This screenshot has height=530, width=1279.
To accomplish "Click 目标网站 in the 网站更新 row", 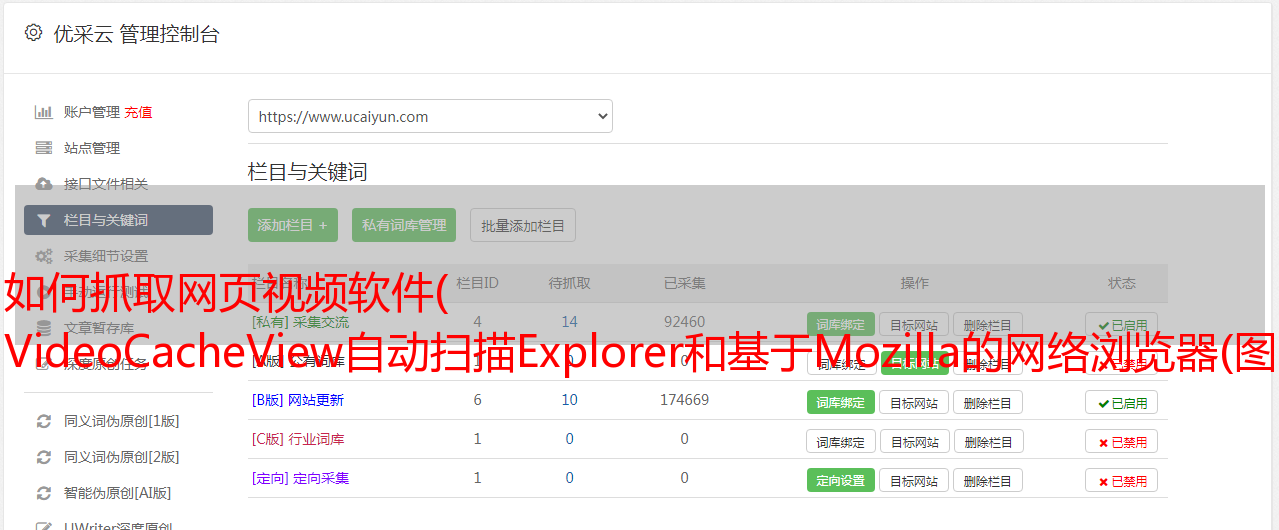I will (914, 402).
